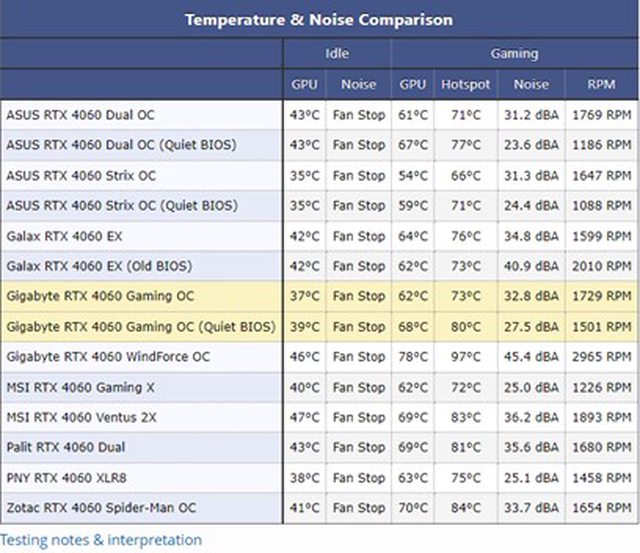Screen dimensions: 640x553
Task: Select the ASUS RTX 4060 Dual OC row name
Action: (x=81, y=115)
